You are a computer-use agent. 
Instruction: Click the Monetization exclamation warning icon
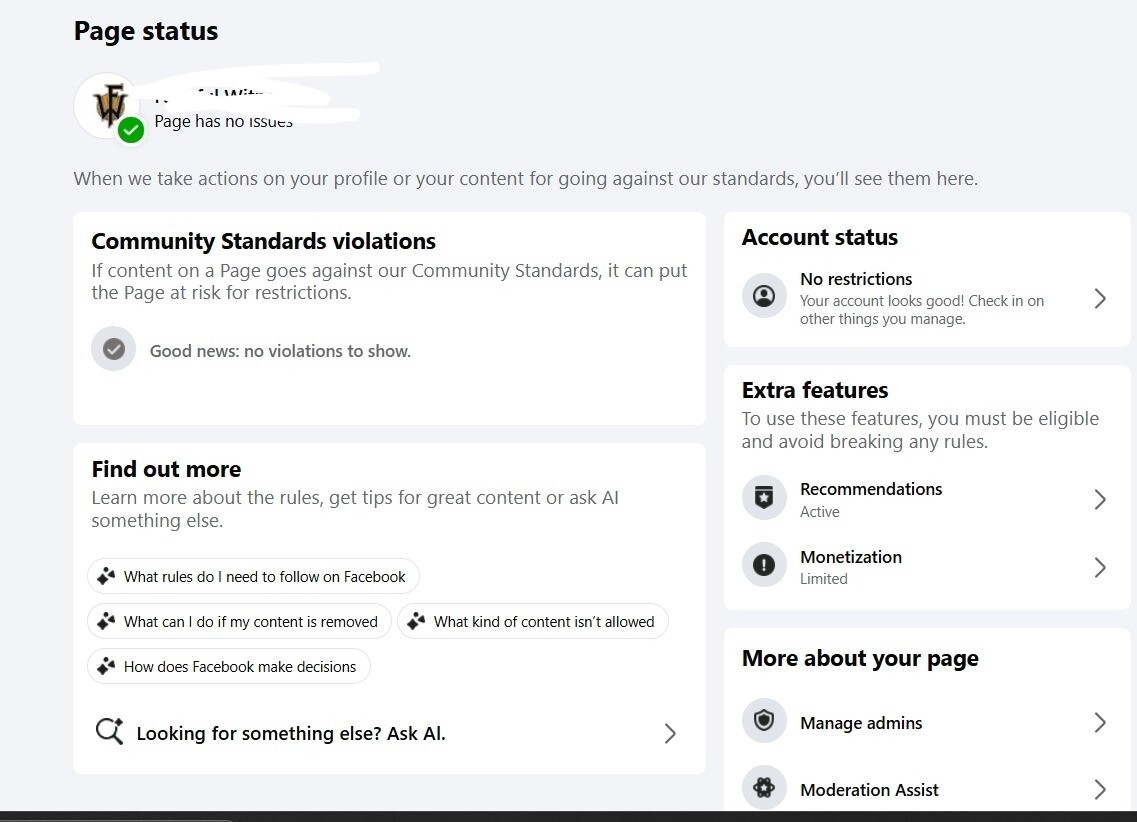[764, 565]
